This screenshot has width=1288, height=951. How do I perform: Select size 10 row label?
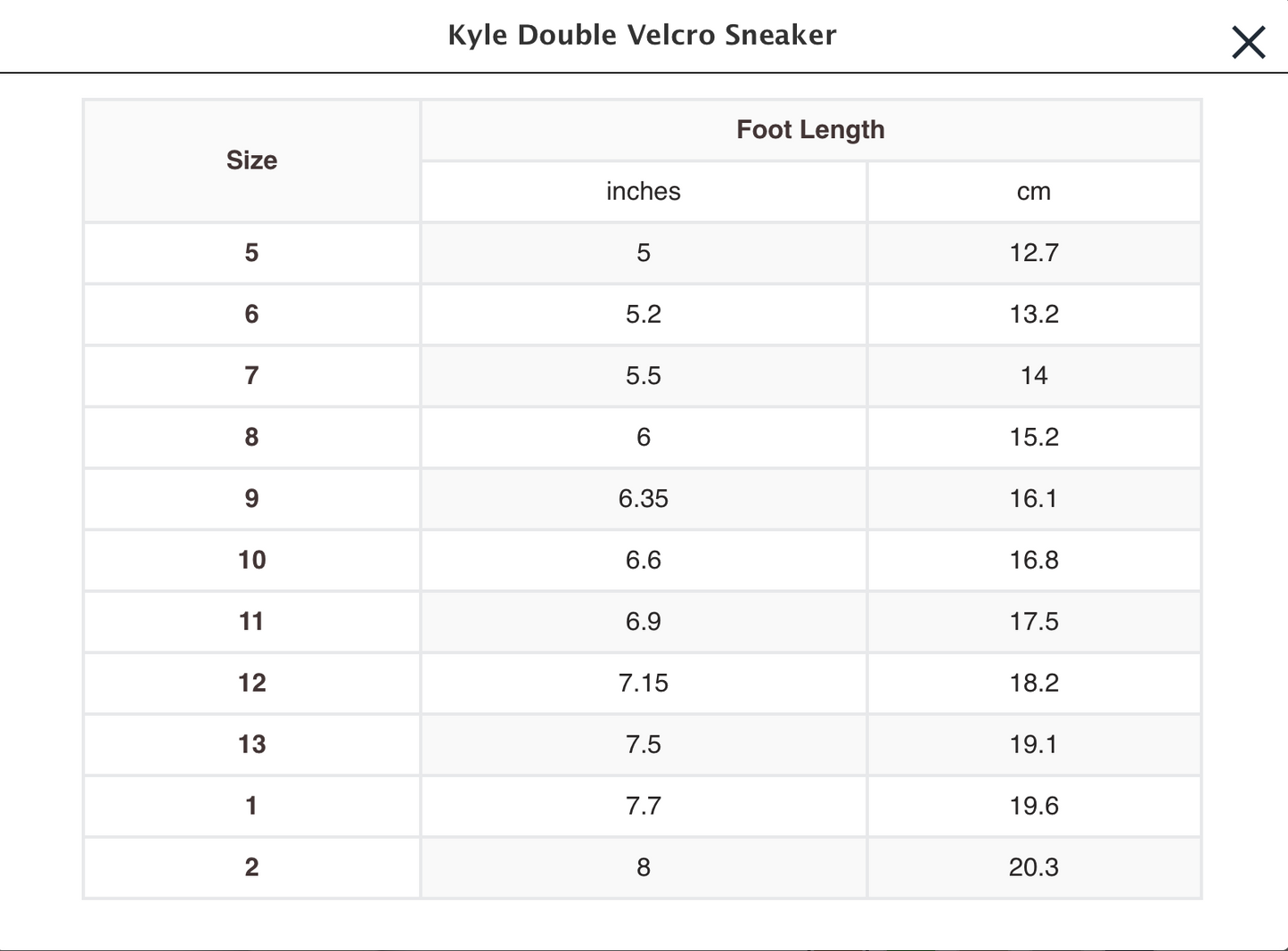pyautogui.click(x=251, y=561)
